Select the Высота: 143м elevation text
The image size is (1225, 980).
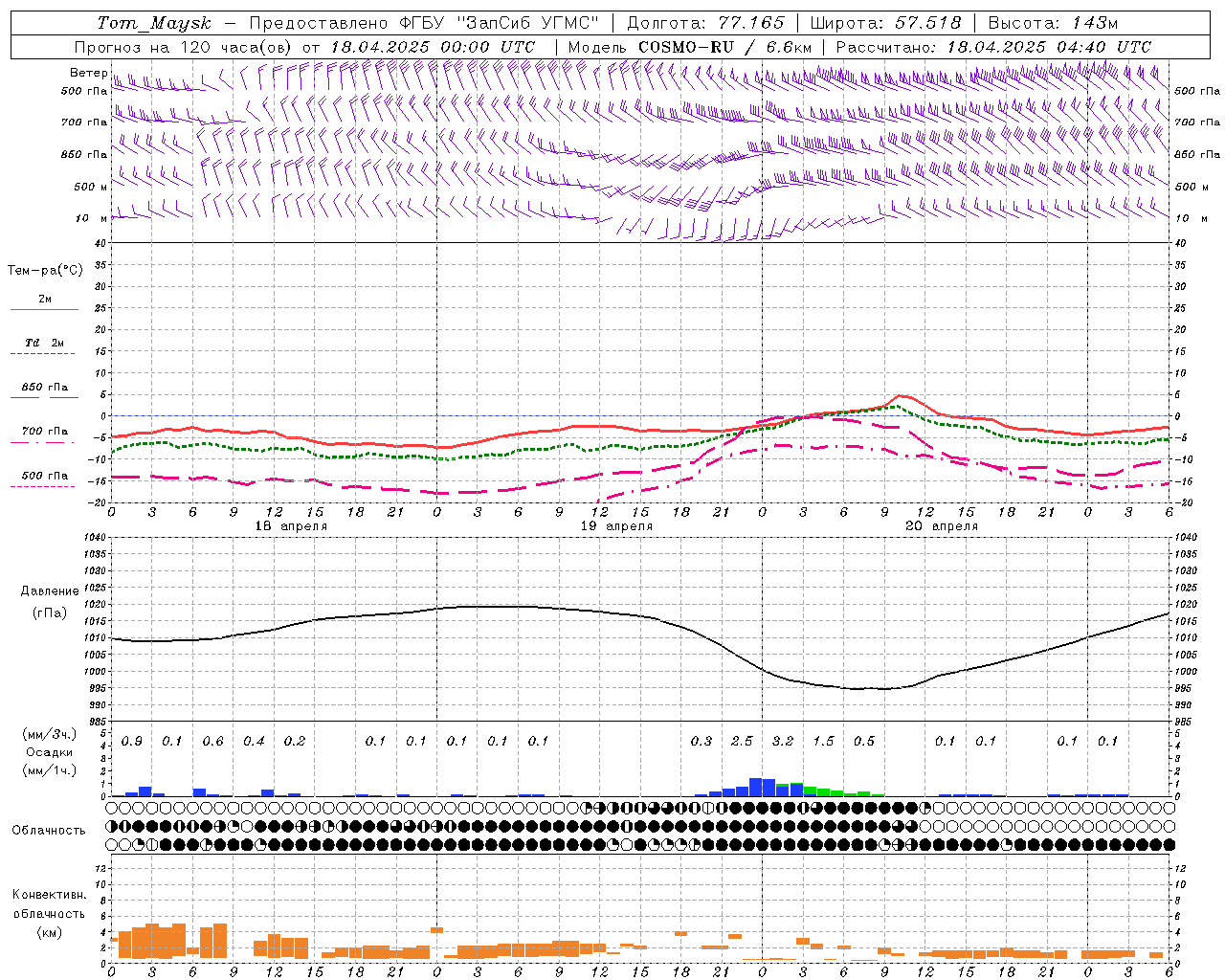click(x=1053, y=23)
